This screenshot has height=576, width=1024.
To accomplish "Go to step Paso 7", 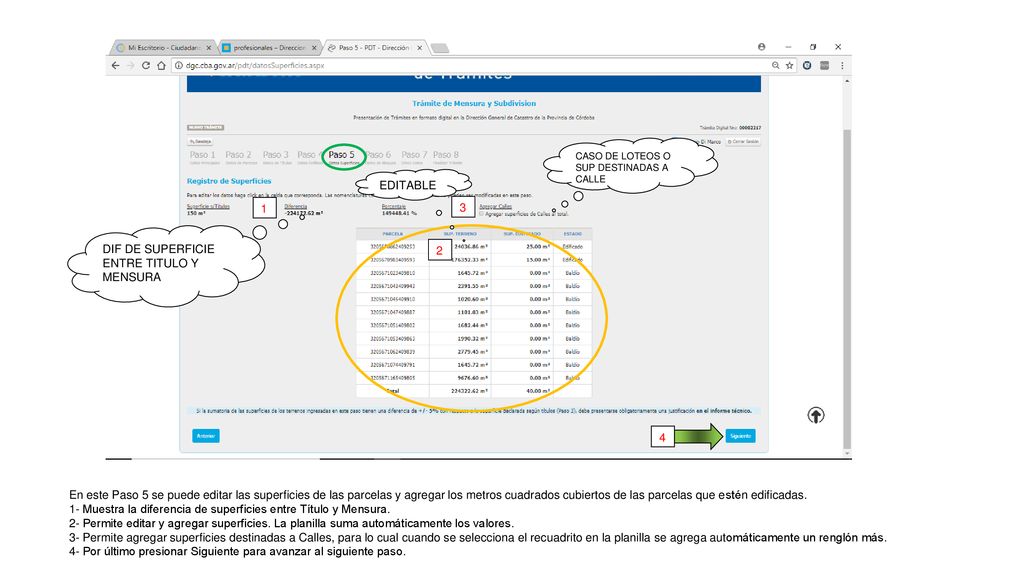I will click(x=414, y=156).
